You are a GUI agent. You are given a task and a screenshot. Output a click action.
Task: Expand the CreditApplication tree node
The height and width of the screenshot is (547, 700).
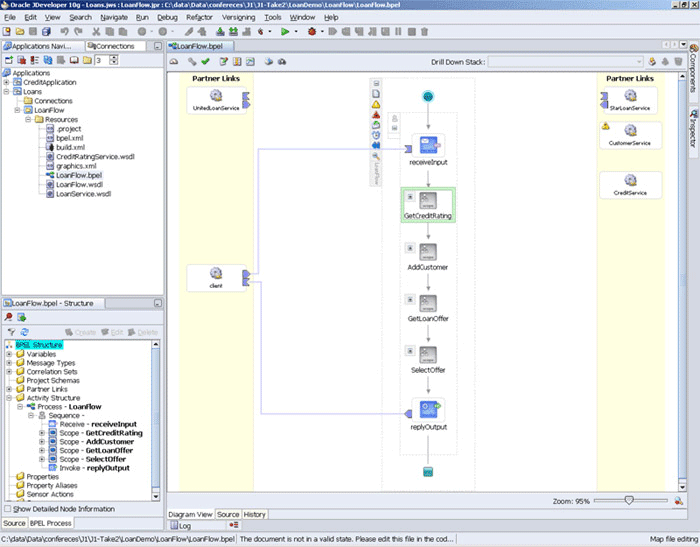tap(7, 82)
